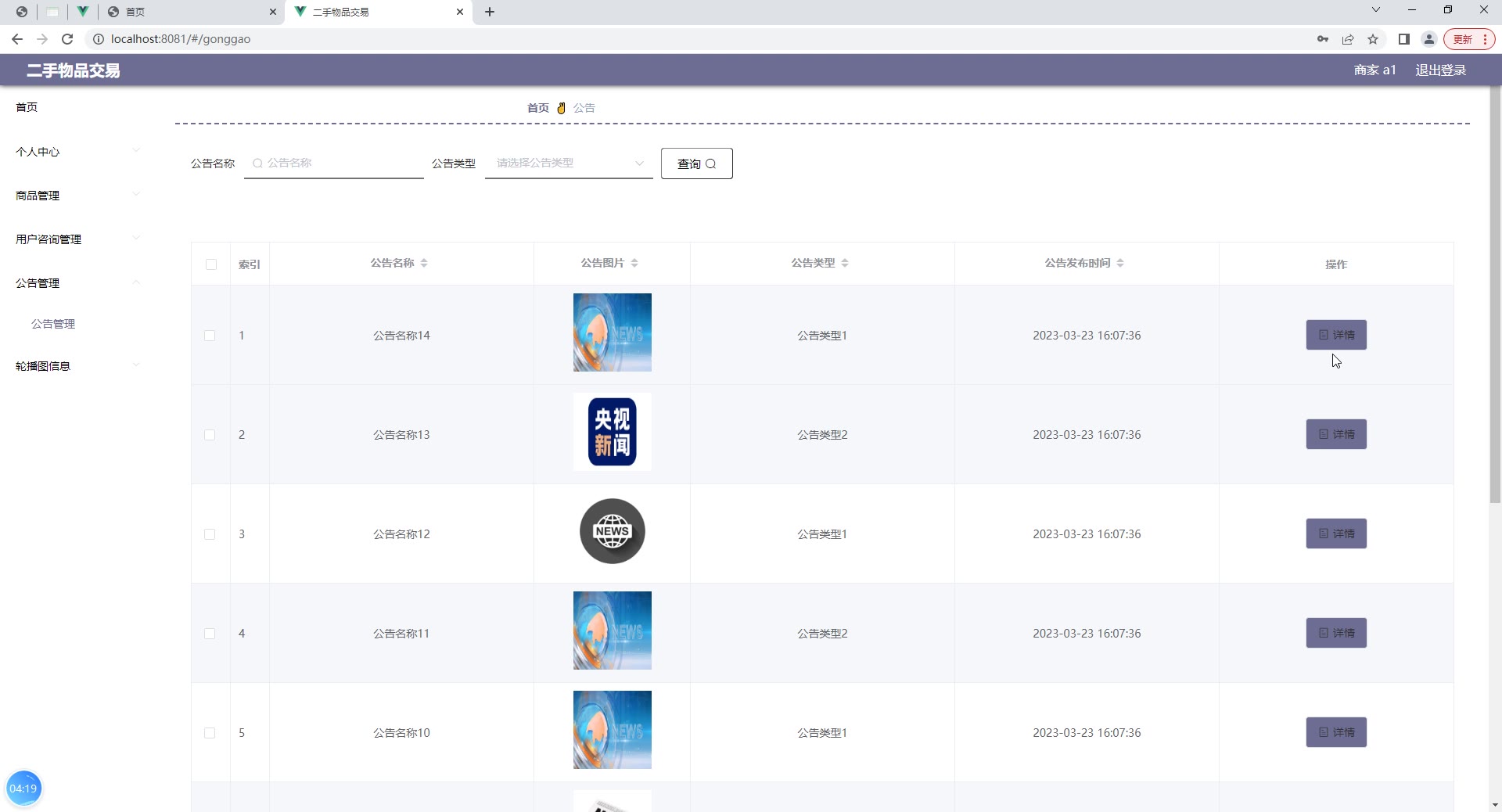Go to 首页 in the sidebar
This screenshot has height=812, width=1502.
pyautogui.click(x=27, y=107)
